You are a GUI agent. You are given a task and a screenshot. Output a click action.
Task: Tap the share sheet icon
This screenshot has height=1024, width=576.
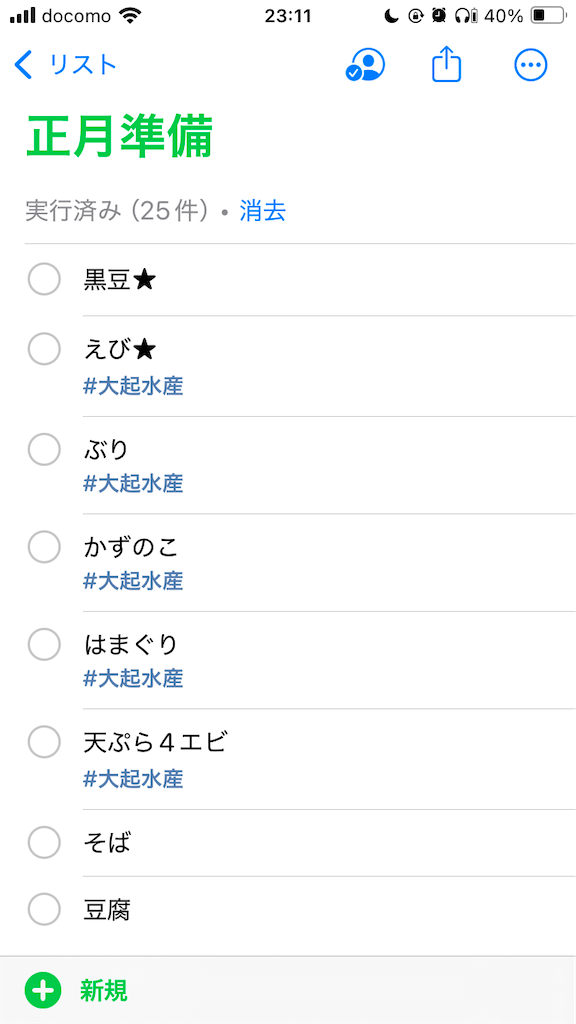[x=447, y=65]
